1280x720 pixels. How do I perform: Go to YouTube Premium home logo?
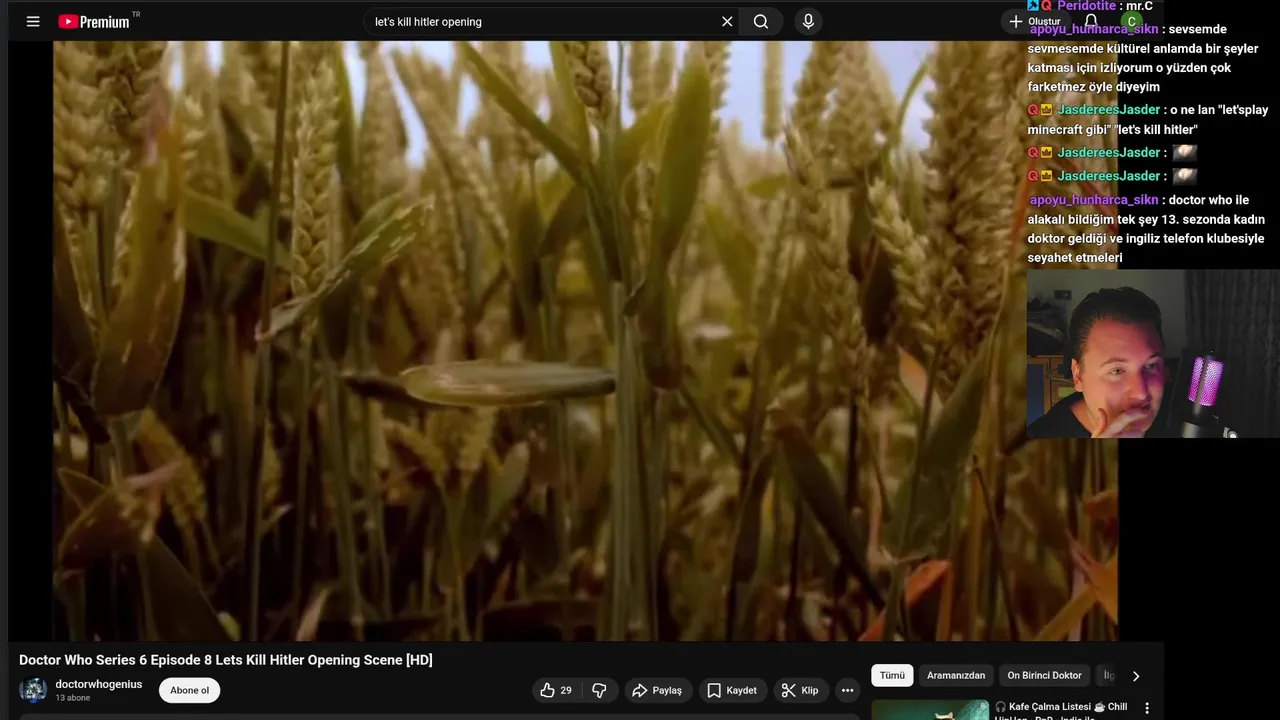94,21
